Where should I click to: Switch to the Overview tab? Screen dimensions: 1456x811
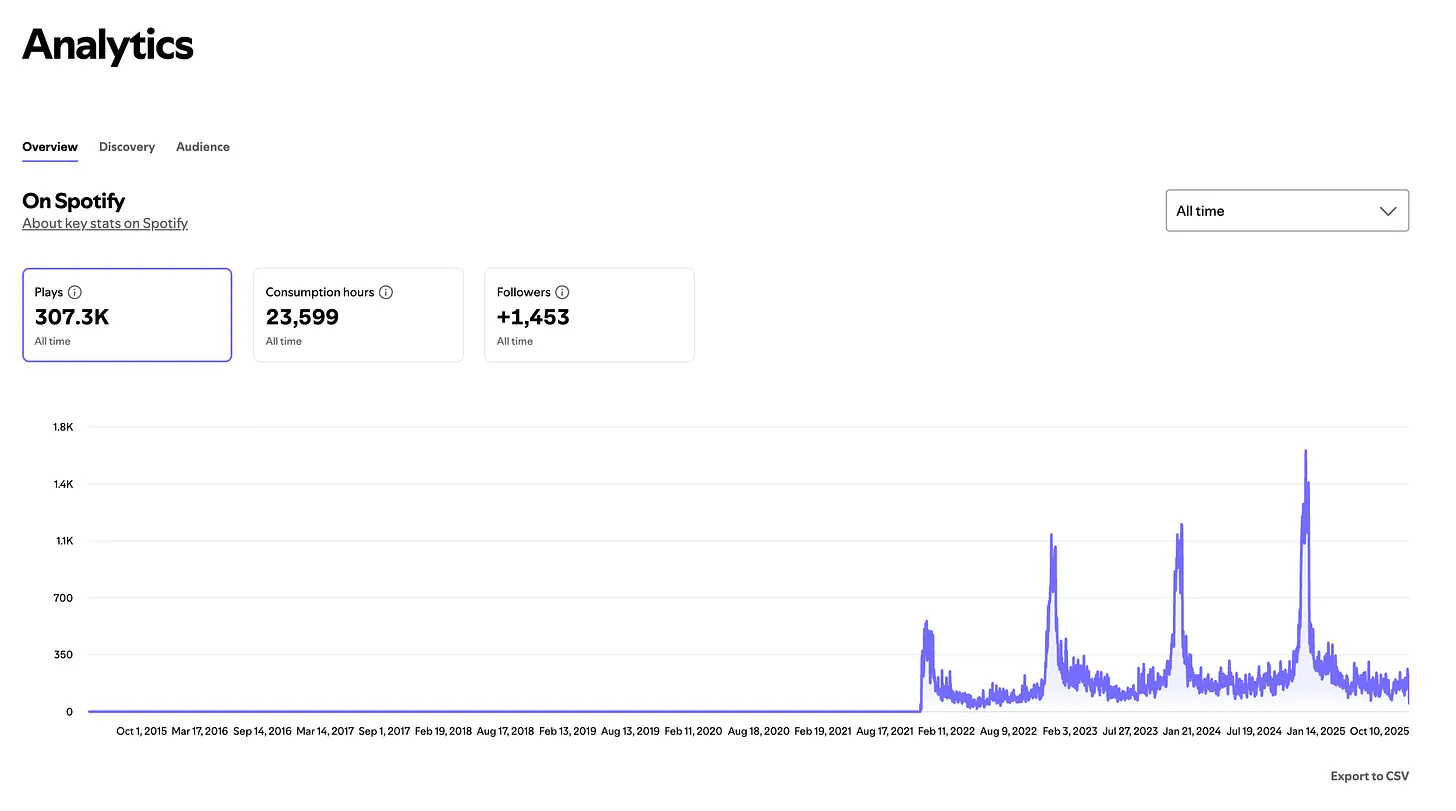click(x=50, y=147)
